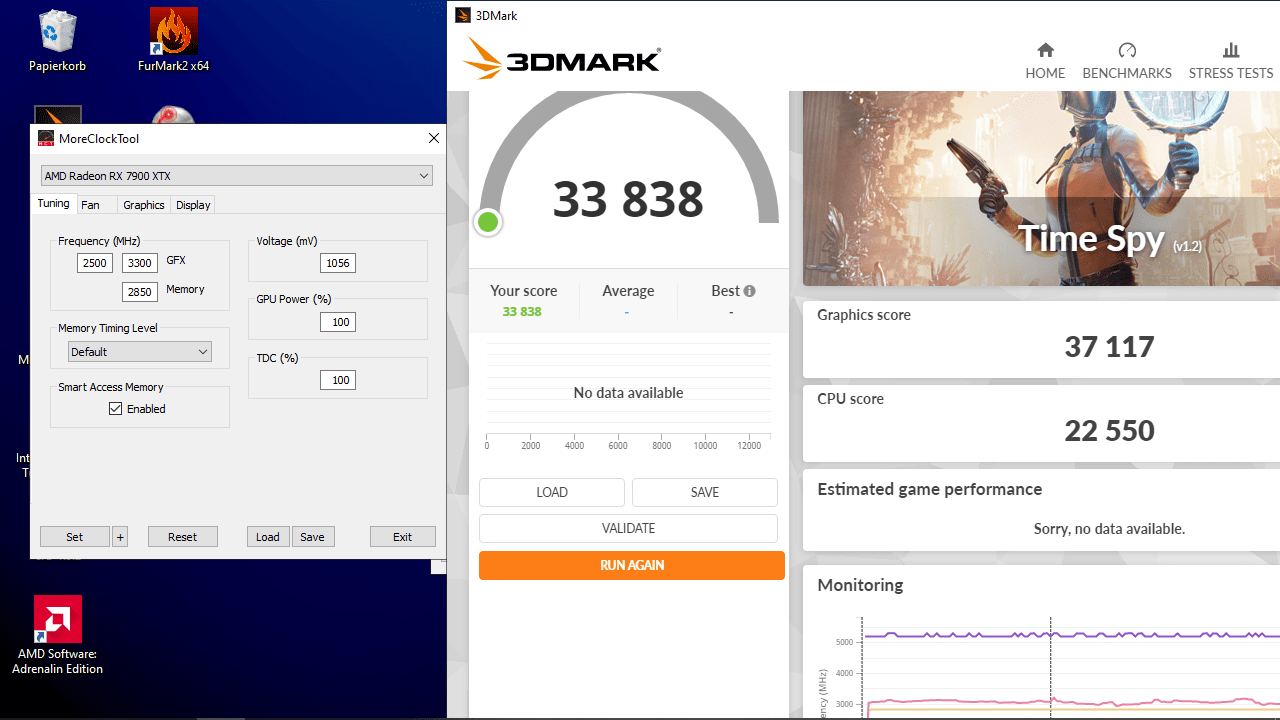Open the Papierkorb recycle bin icon
Viewport: 1280px width, 720px height.
(57, 40)
